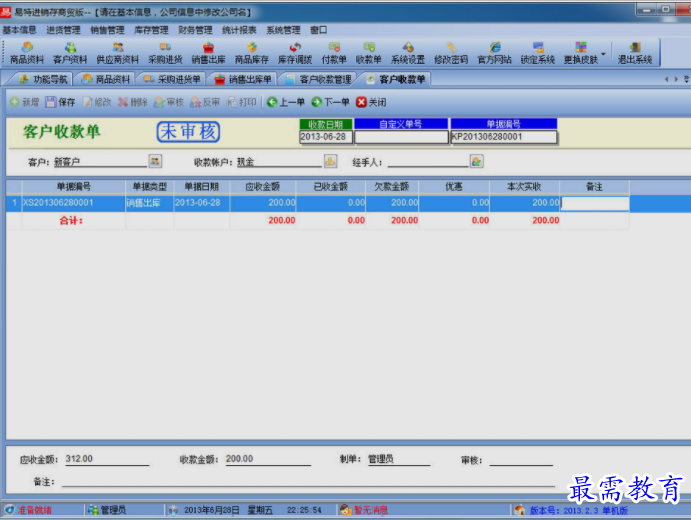Switch to 采购进货单 tab
This screenshot has height=520, width=691.
pyautogui.click(x=172, y=79)
